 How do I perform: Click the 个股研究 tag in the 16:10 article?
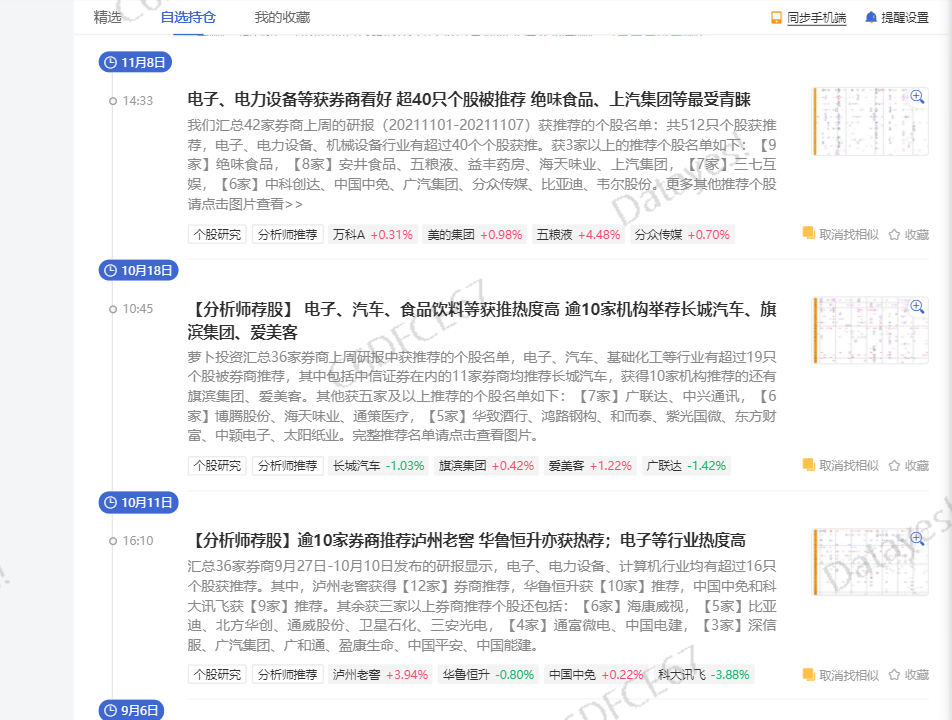[217, 675]
